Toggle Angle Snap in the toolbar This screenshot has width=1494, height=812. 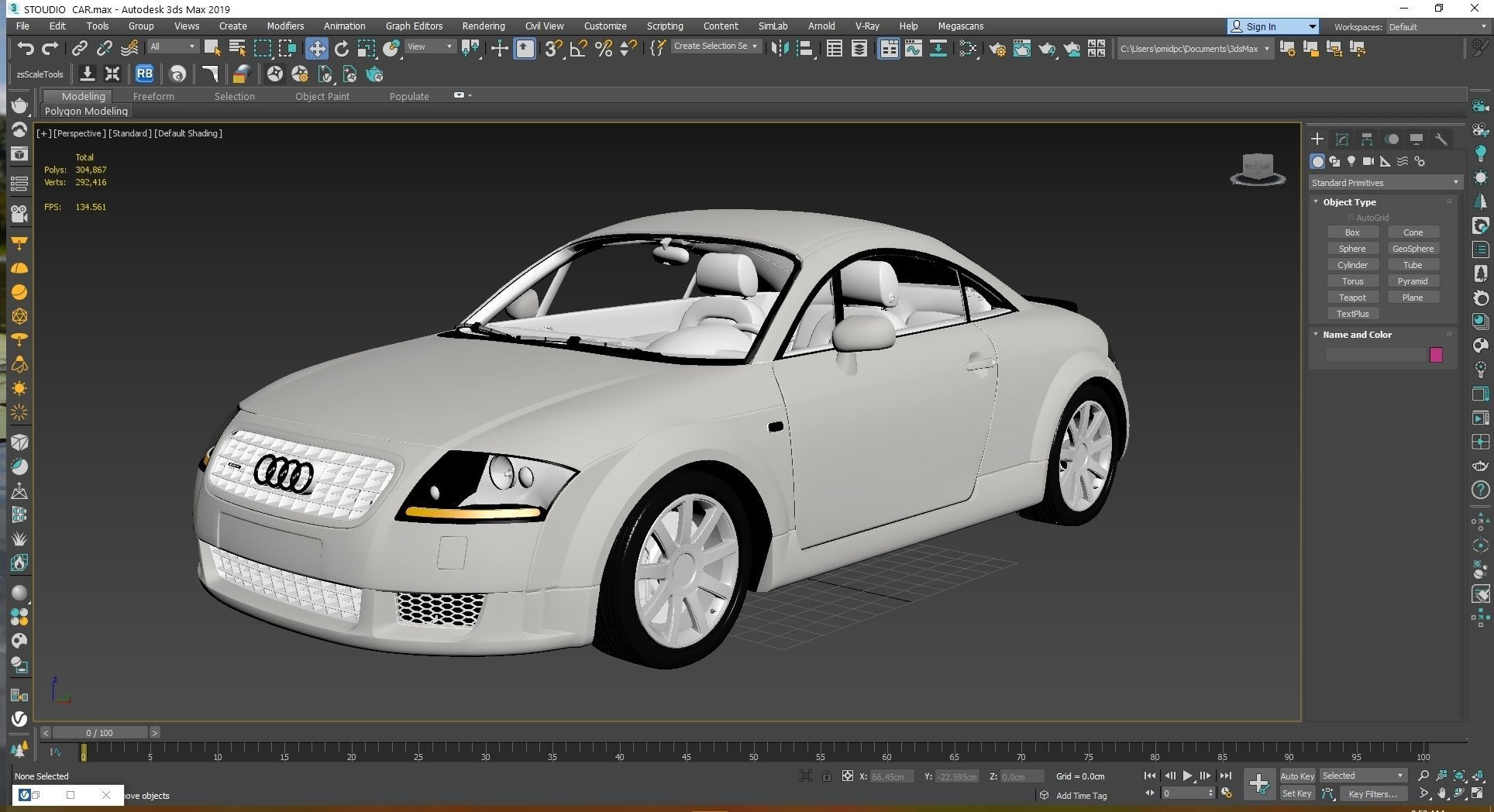[578, 48]
